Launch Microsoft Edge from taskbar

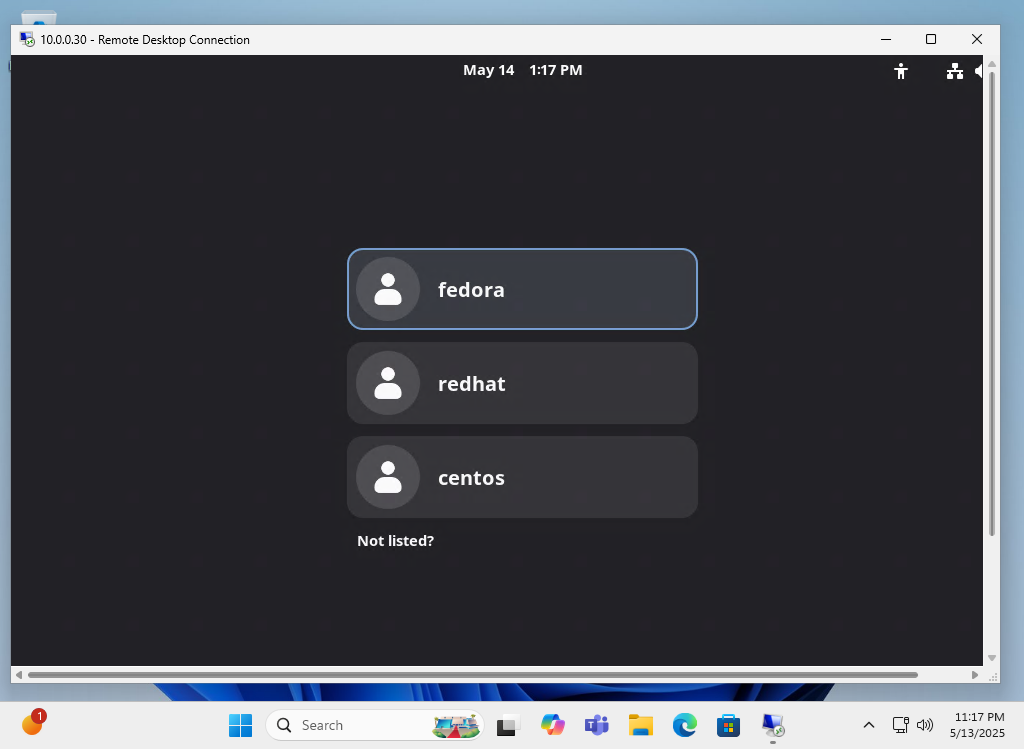point(684,725)
